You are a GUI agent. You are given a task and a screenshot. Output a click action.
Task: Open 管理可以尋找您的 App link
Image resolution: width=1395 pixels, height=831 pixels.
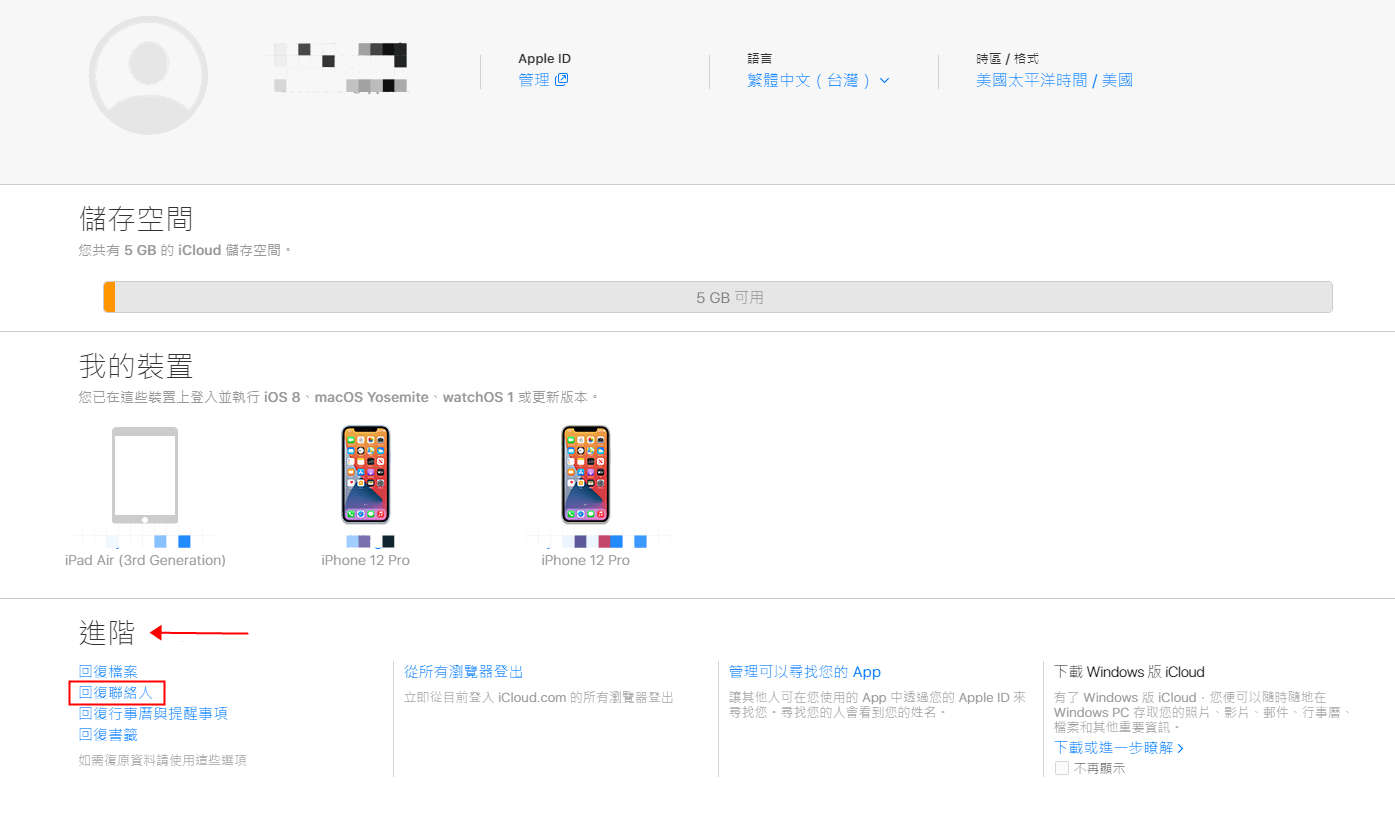coord(804,672)
